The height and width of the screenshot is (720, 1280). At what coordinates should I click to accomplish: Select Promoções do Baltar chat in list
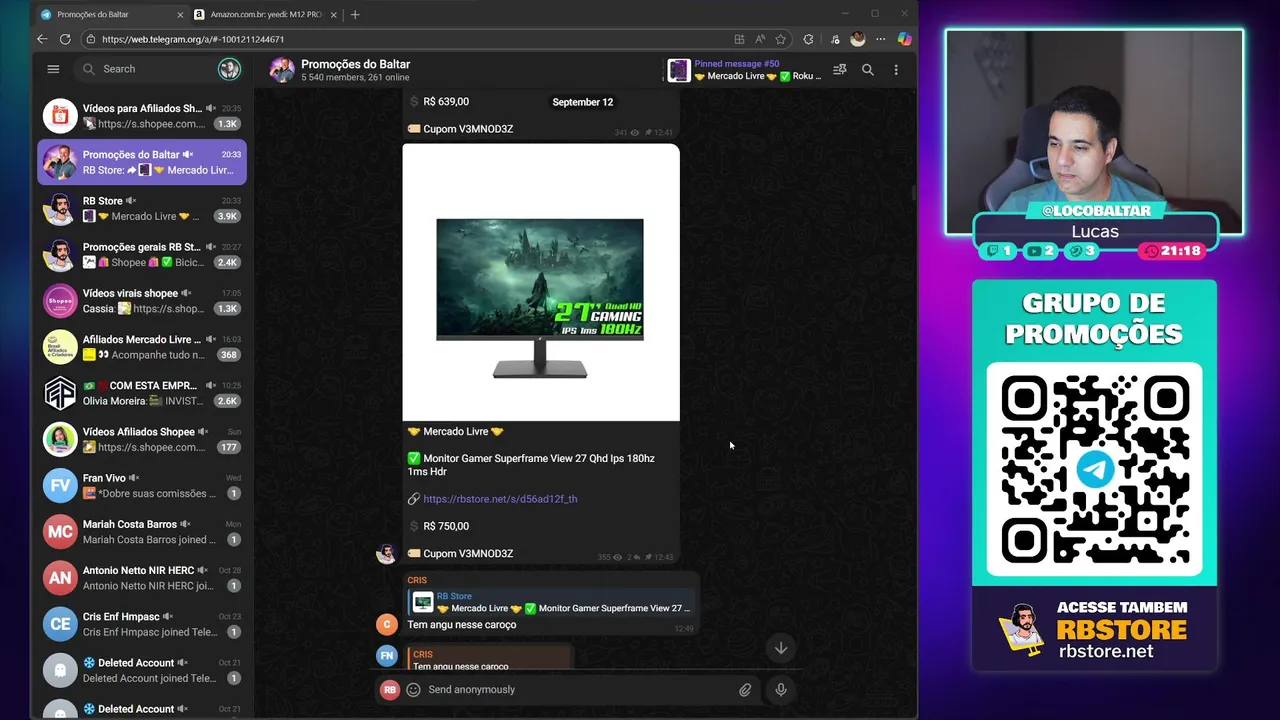point(142,162)
